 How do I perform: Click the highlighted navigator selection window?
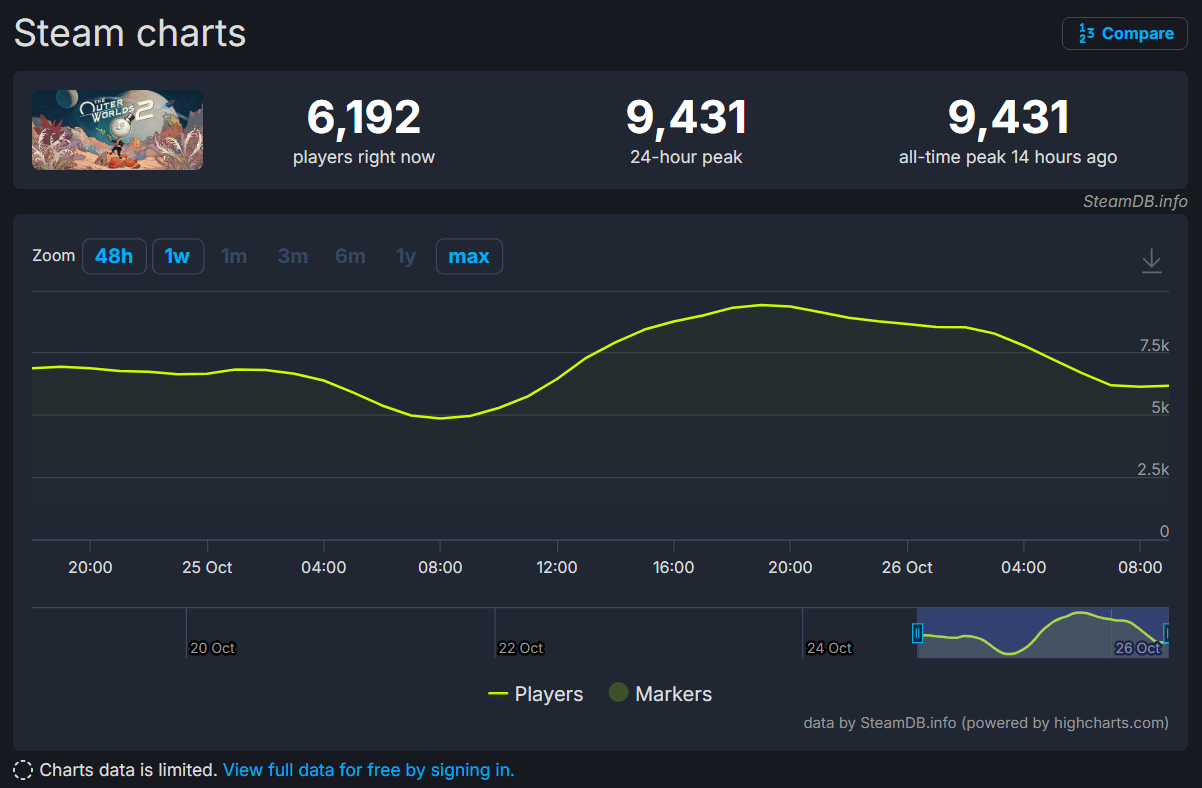pyautogui.click(x=1040, y=633)
